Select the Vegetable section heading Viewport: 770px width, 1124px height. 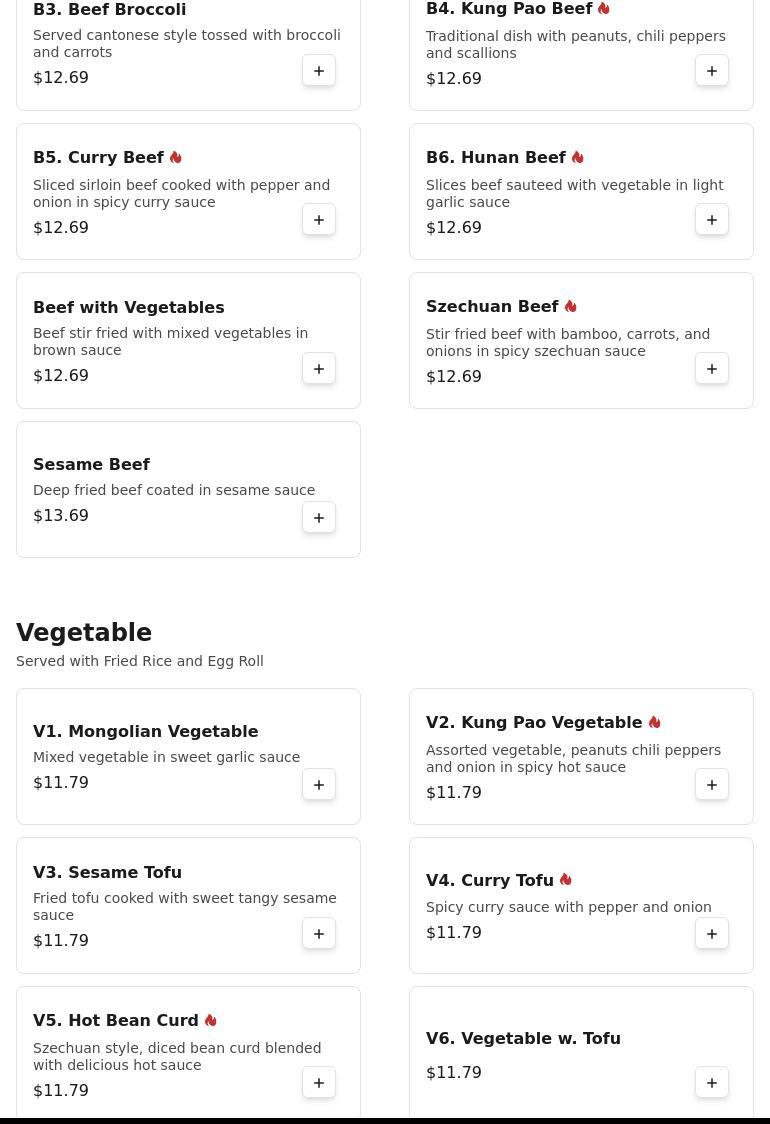tap(84, 633)
